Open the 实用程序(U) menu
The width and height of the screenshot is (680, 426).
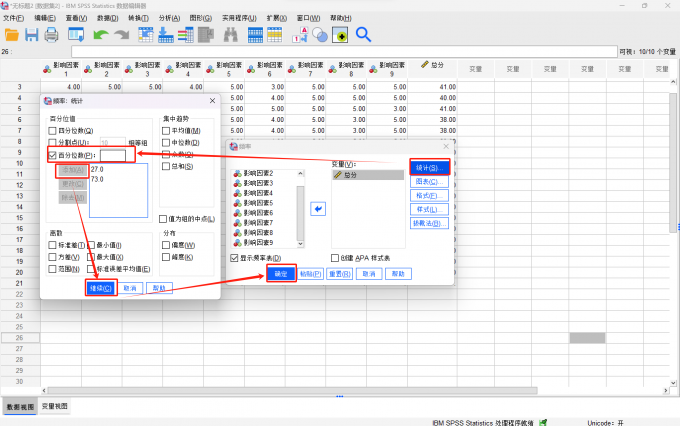click(239, 18)
